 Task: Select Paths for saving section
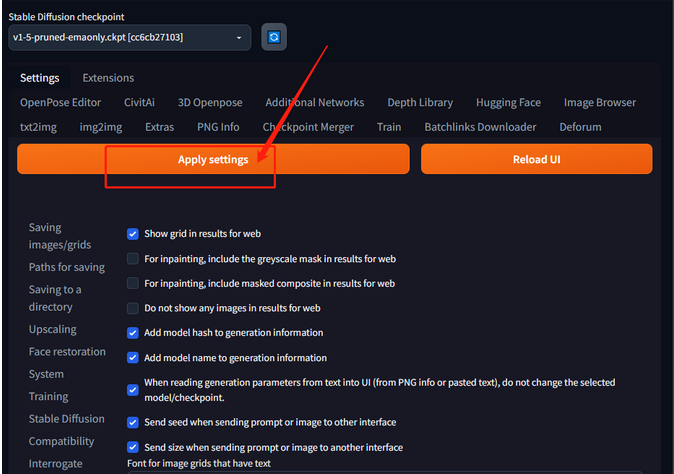tap(67, 267)
